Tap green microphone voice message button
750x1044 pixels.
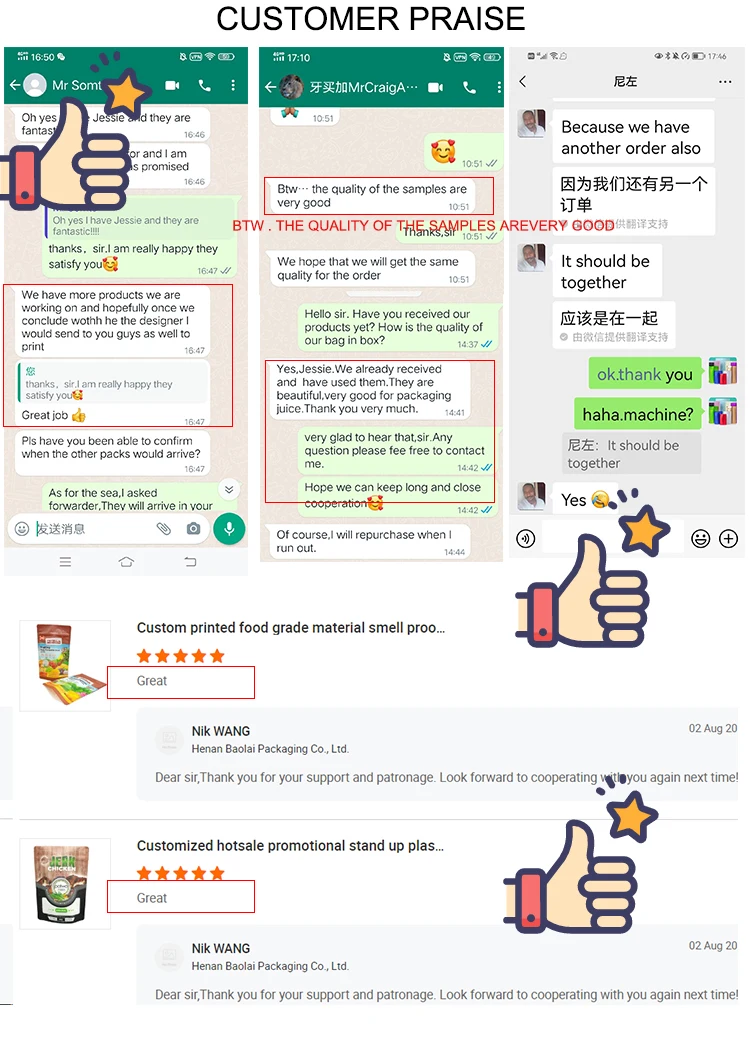[x=229, y=529]
